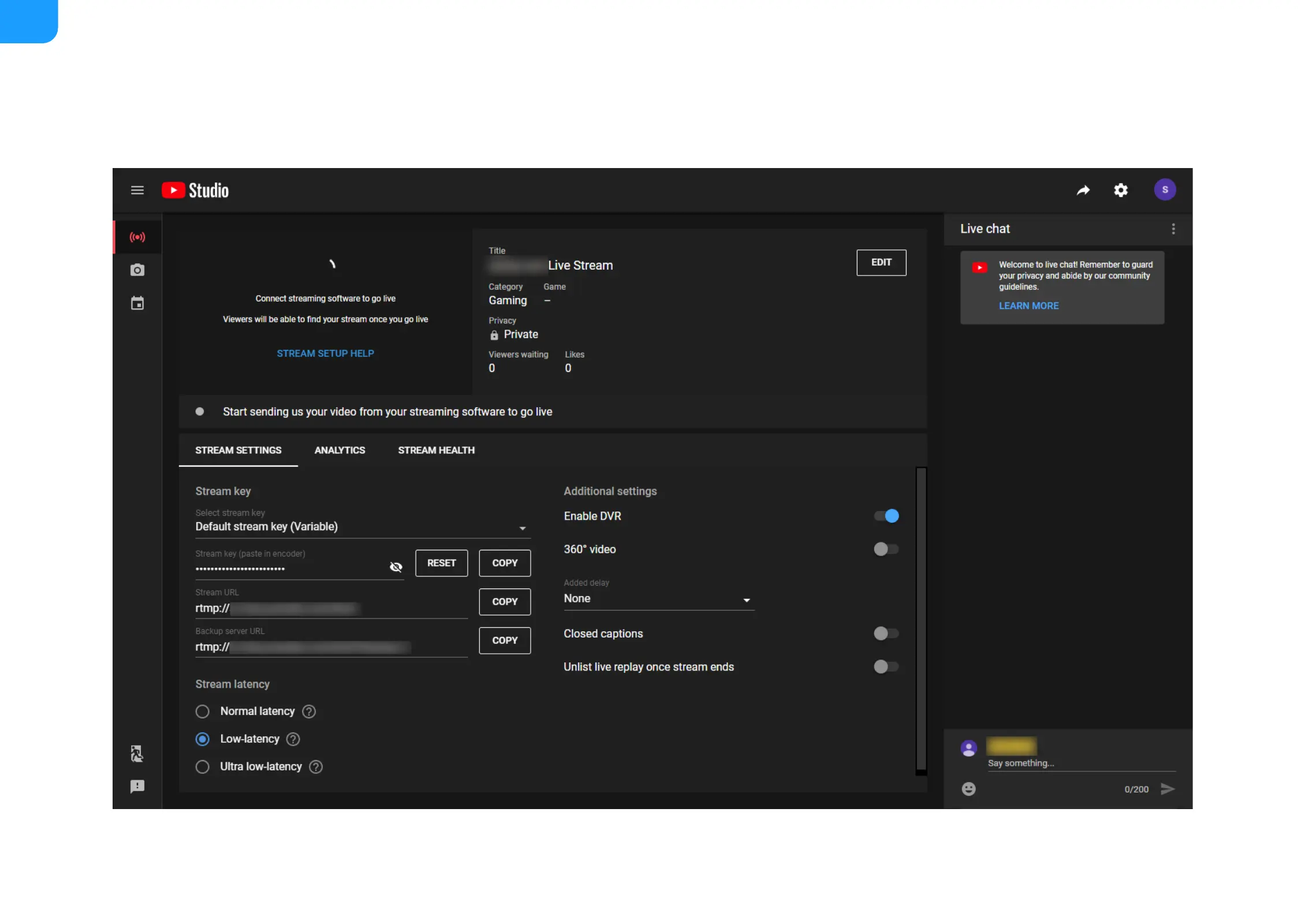This screenshot has width=1305, height=924.
Task: Click the Stream live icon in sidebar
Action: point(137,237)
